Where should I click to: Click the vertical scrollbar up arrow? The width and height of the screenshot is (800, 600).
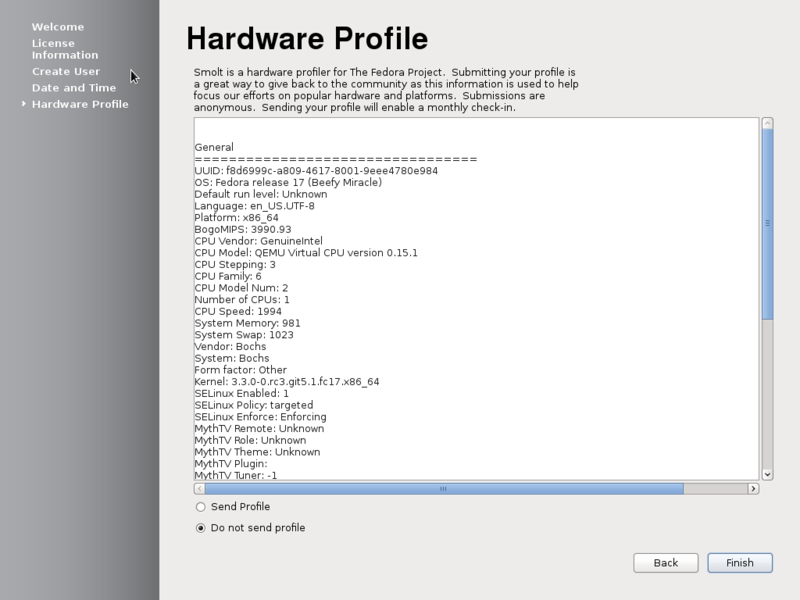767,123
